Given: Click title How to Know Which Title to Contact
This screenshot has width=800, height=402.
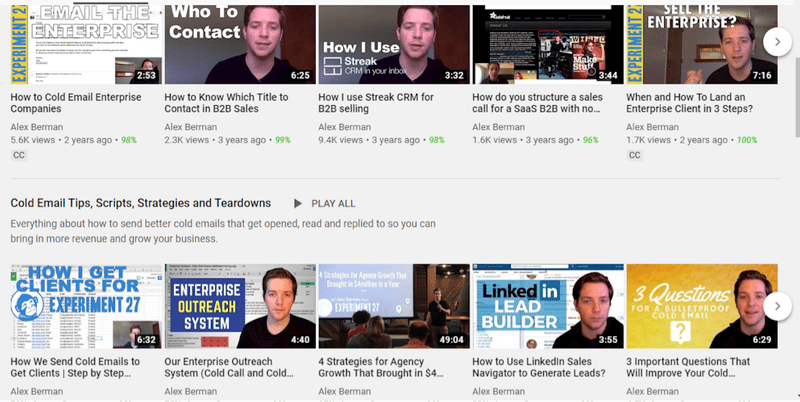Looking at the screenshot, I should [x=226, y=103].
